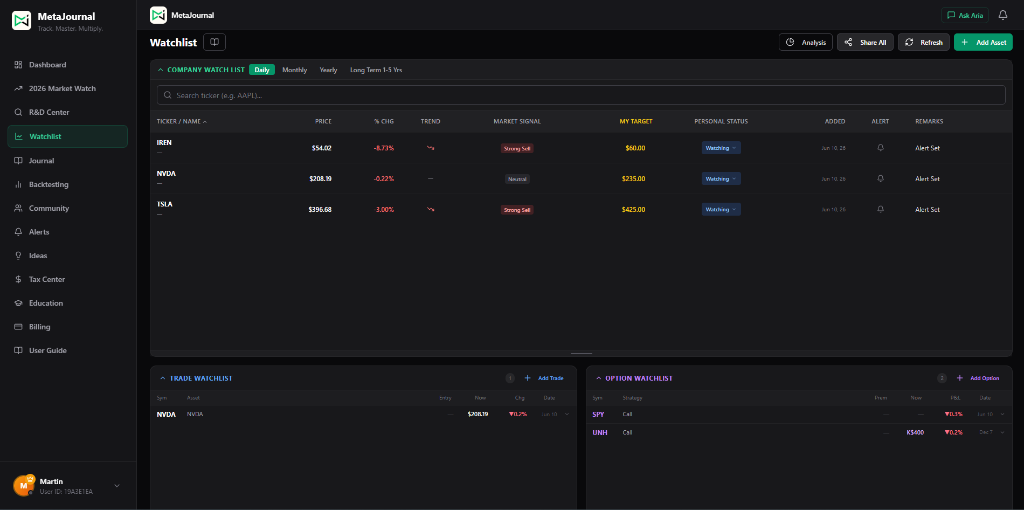Open the Billing card icon
The height and width of the screenshot is (510, 1024).
(x=18, y=327)
